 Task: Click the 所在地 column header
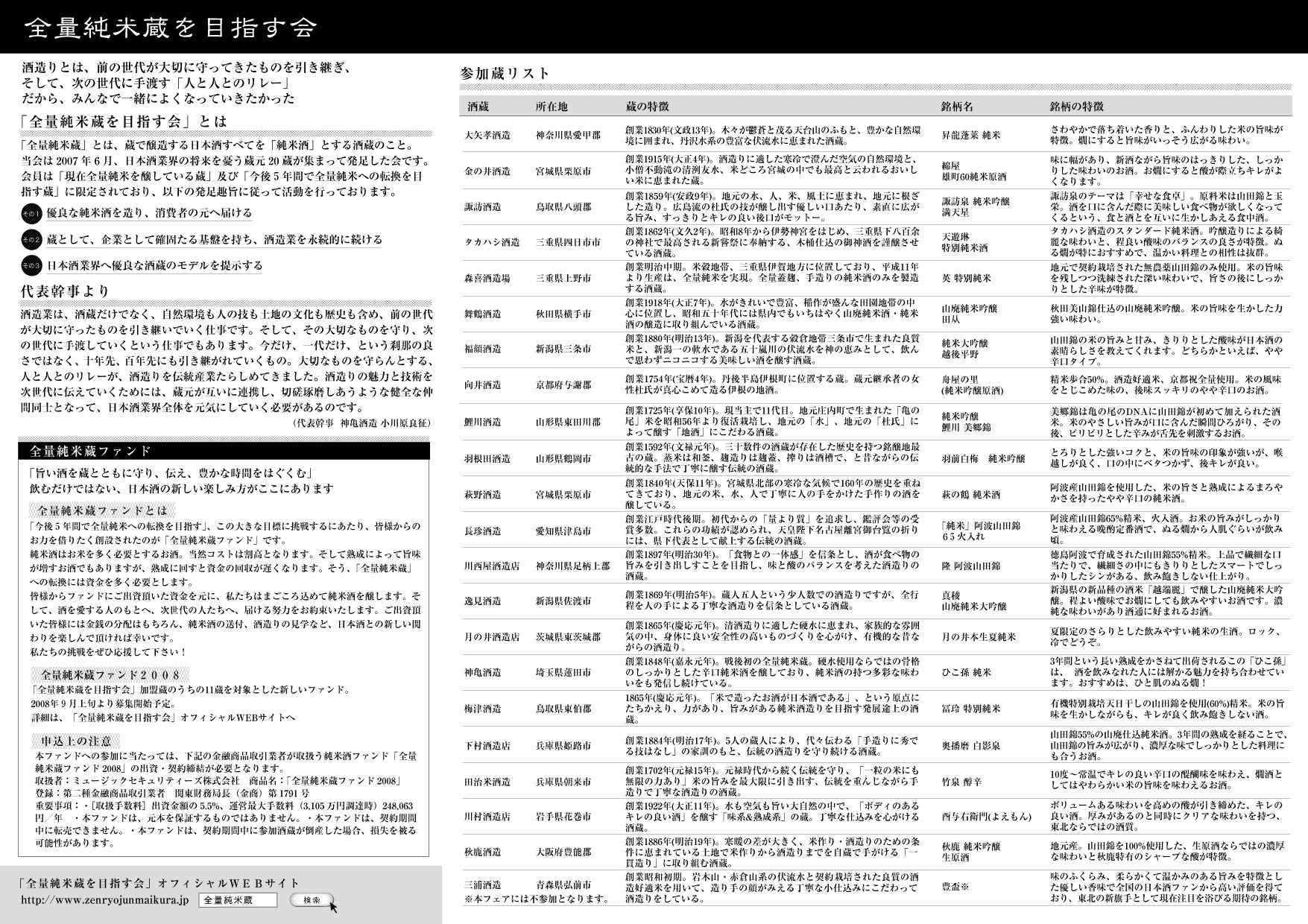551,107
